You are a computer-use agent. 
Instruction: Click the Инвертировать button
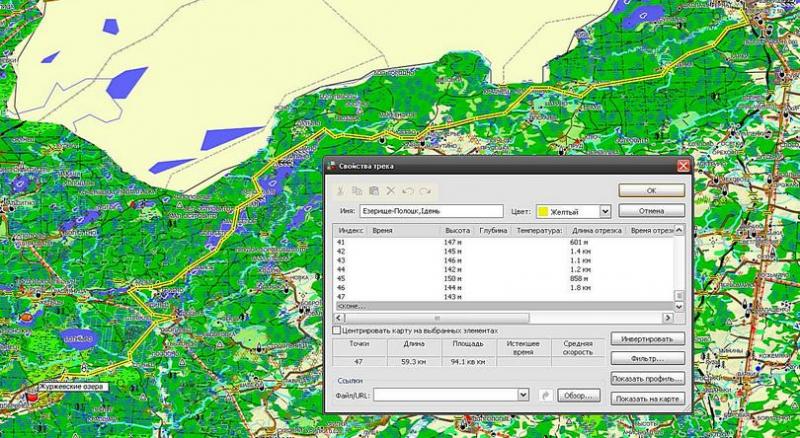tap(647, 338)
